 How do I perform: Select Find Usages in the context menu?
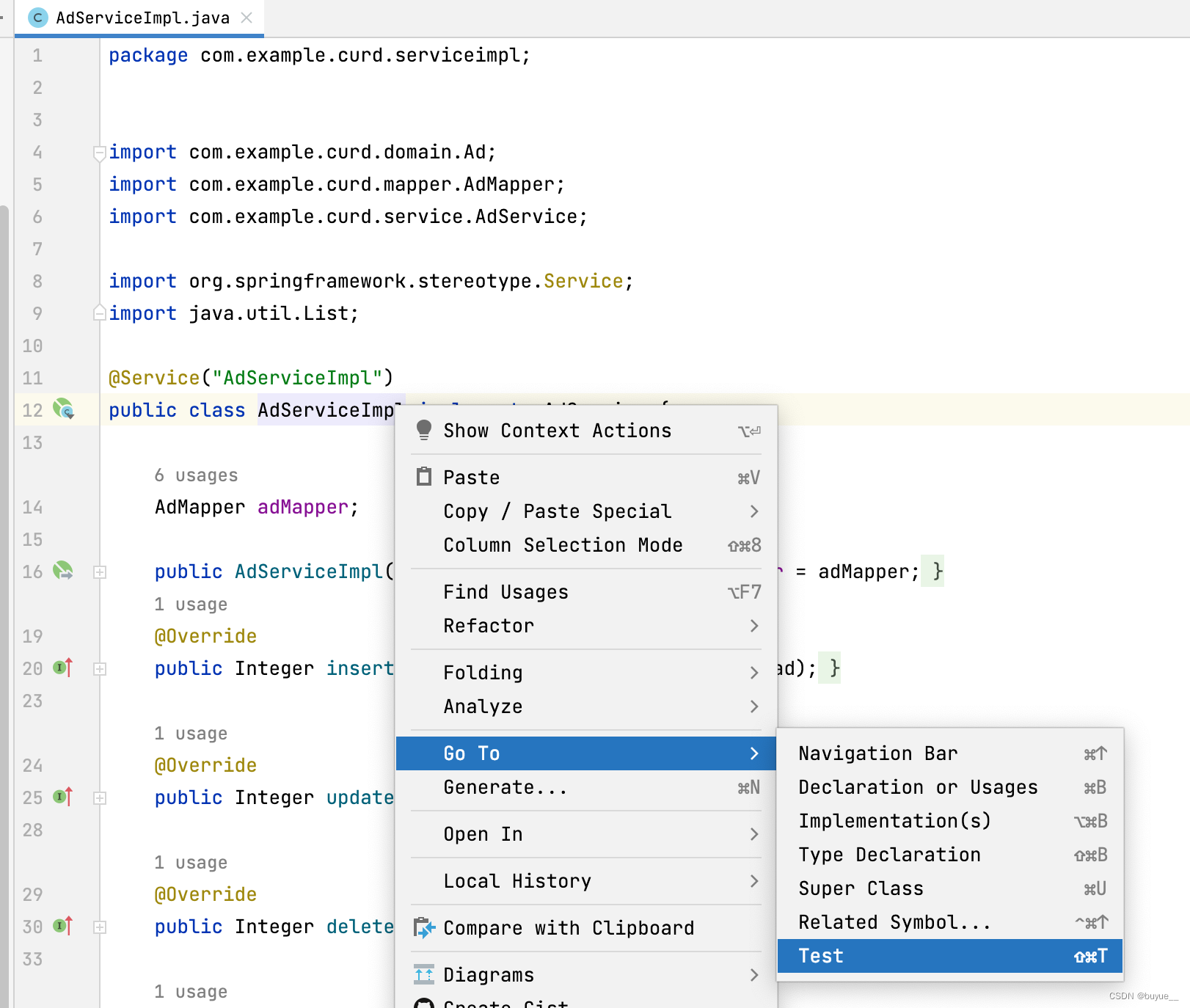pos(586,592)
